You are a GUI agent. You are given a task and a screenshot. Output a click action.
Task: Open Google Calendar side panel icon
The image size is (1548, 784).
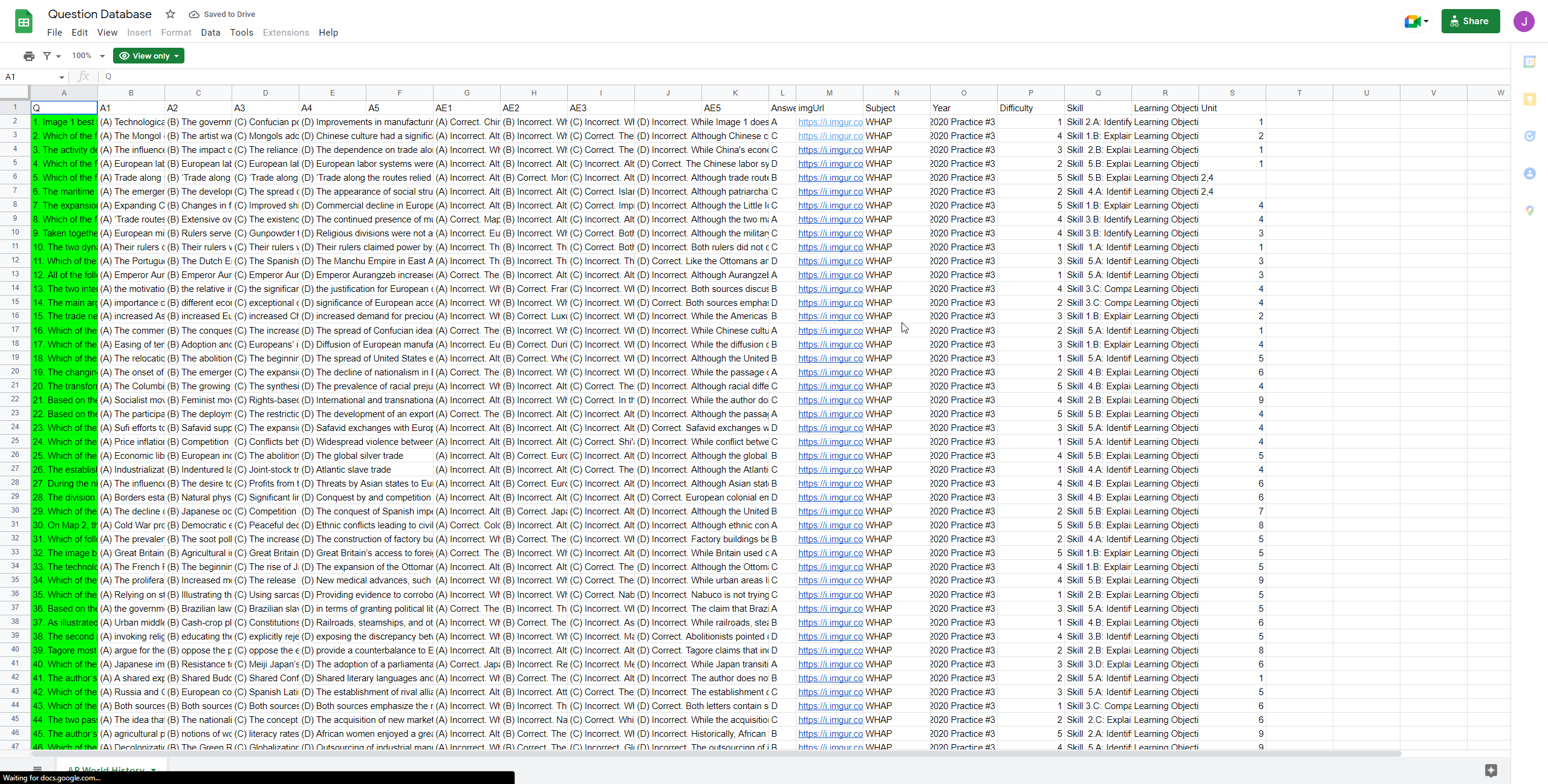coord(1529,62)
